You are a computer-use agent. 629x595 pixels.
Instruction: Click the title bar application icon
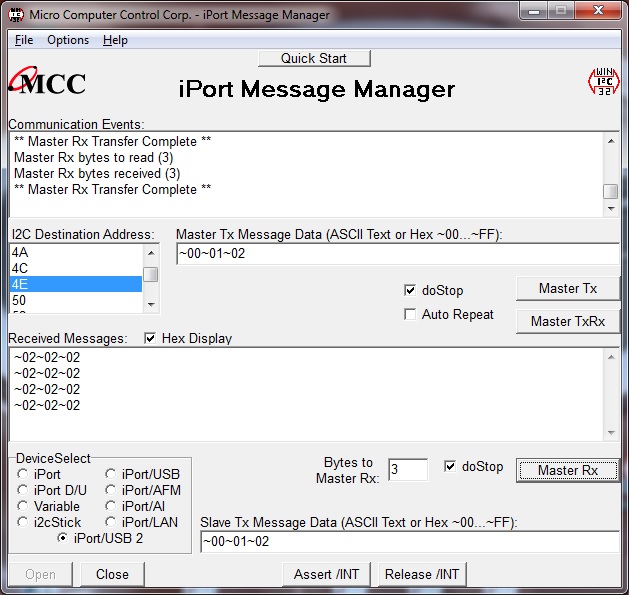16,15
